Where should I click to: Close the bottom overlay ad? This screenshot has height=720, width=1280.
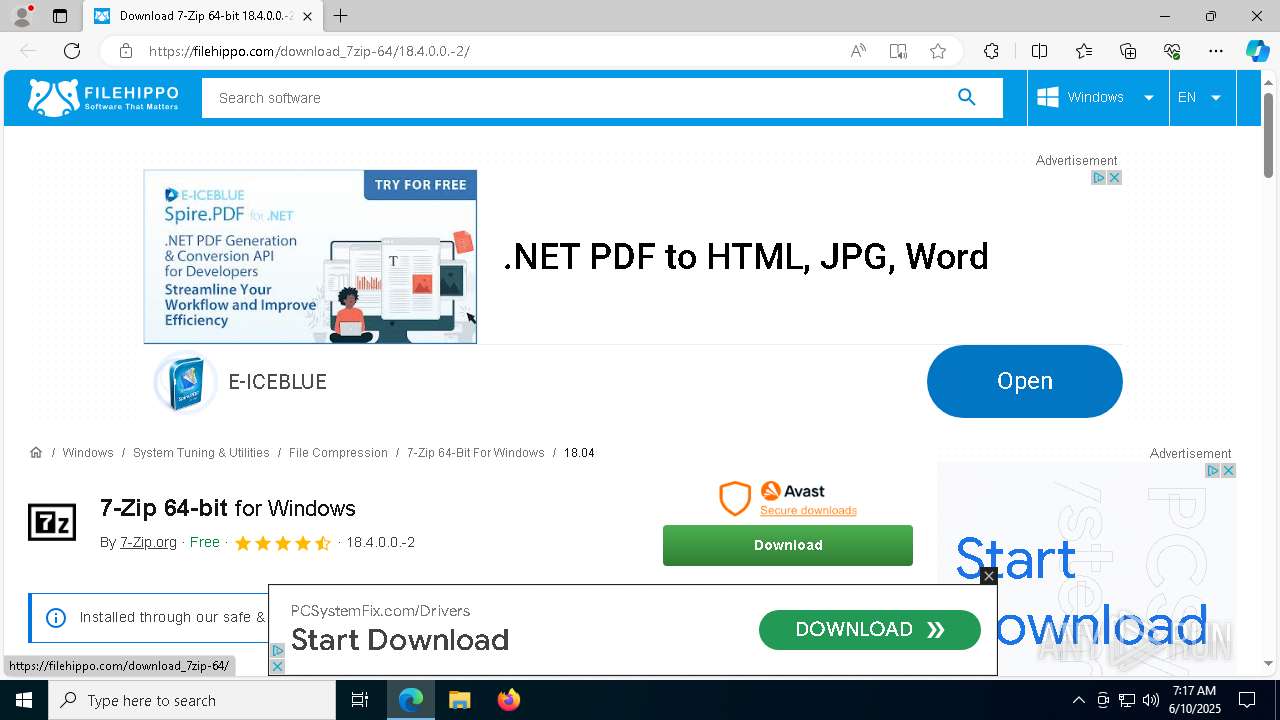(988, 576)
